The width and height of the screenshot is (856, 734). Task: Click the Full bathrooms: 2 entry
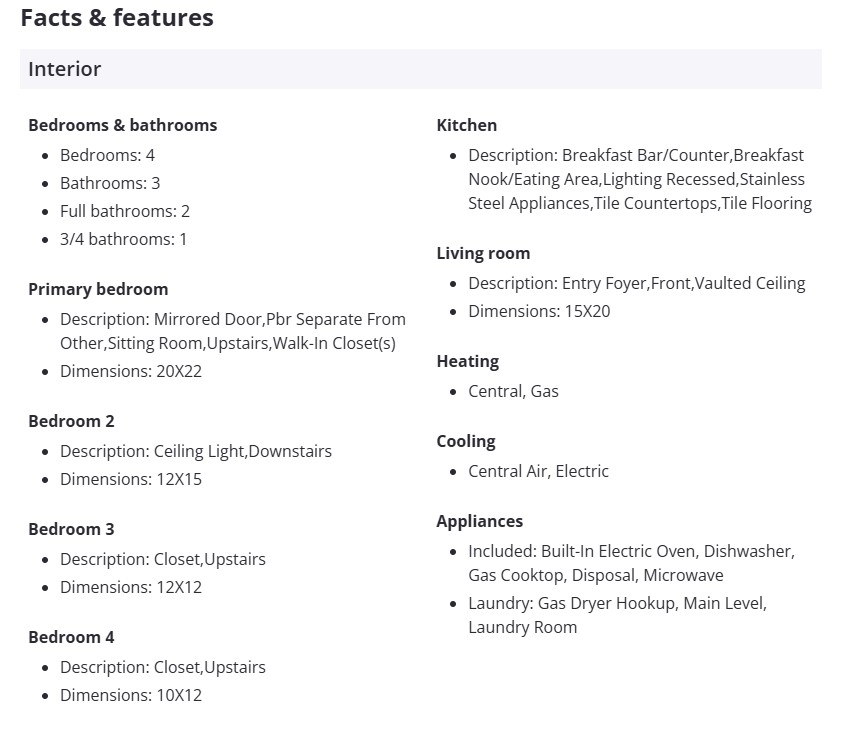tap(124, 211)
